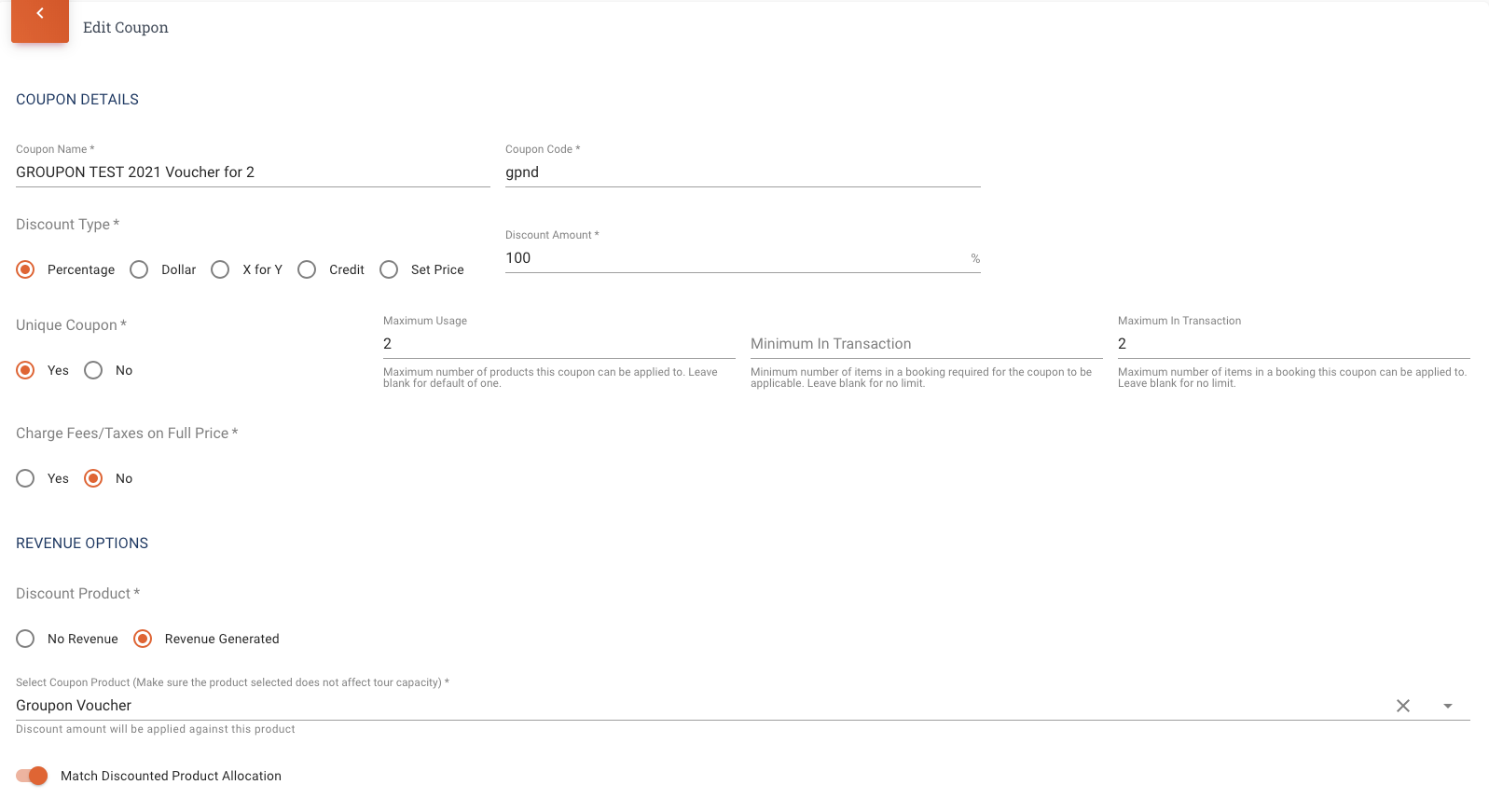Click the Coupon Code field with gpnd
The width and height of the screenshot is (1489, 812).
(742, 172)
